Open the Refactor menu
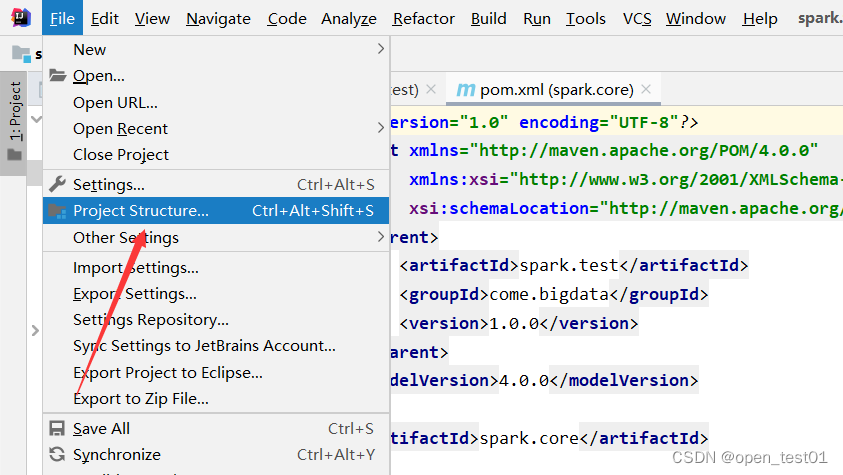This screenshot has height=475, width=843. (423, 19)
